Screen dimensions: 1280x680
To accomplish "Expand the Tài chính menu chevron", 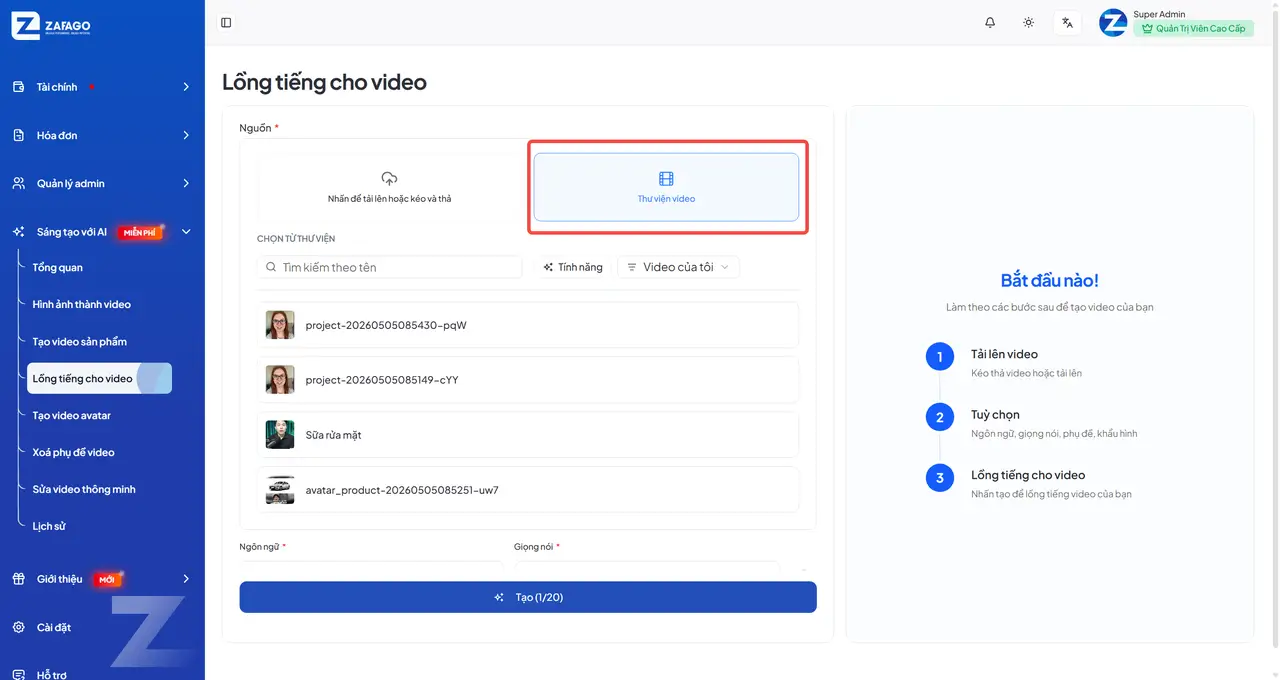I will coord(186,87).
